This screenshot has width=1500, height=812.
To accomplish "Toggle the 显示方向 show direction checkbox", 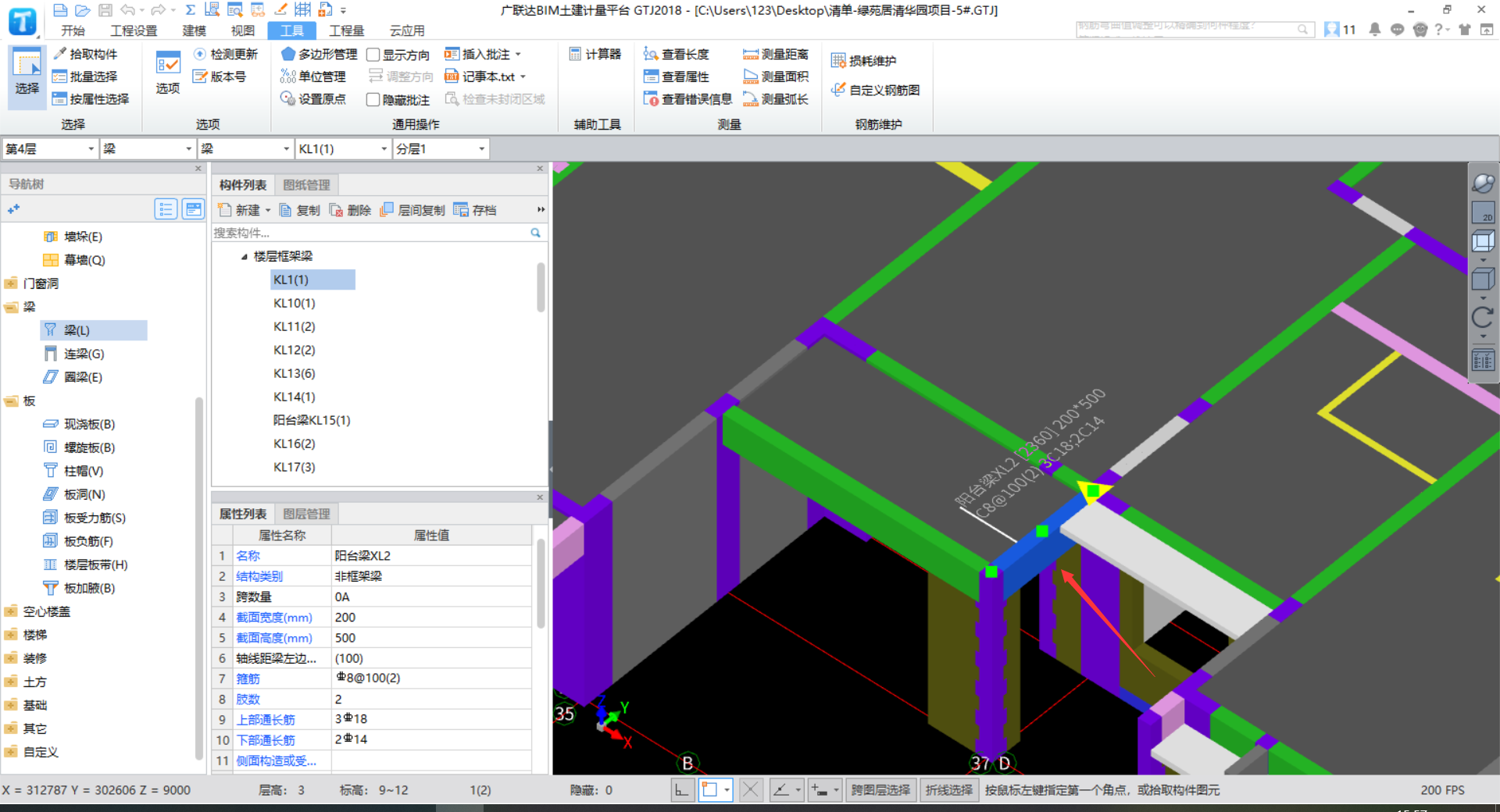I will click(x=373, y=55).
